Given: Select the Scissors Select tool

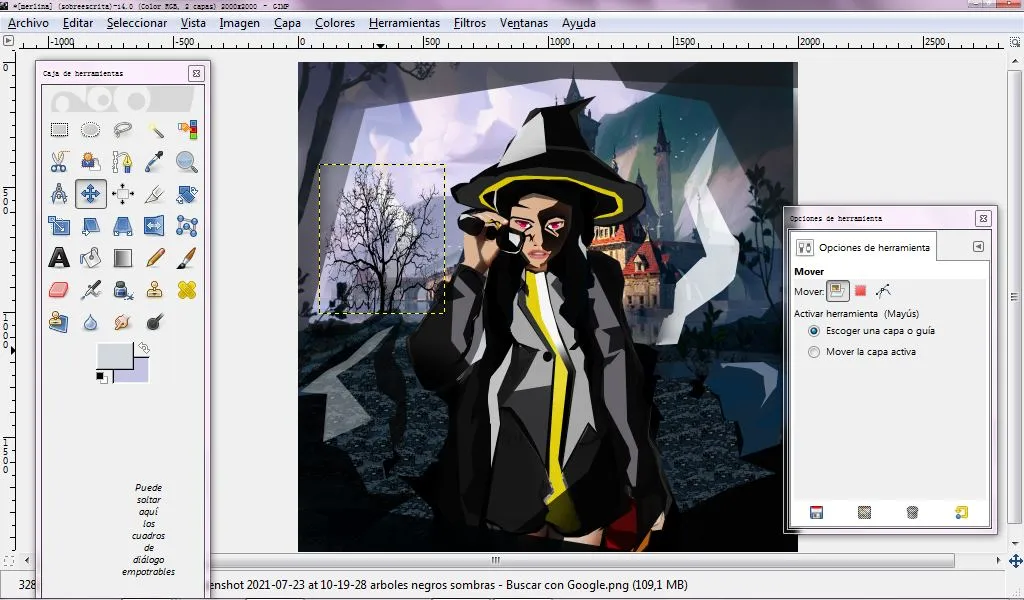Looking at the screenshot, I should click(59, 162).
